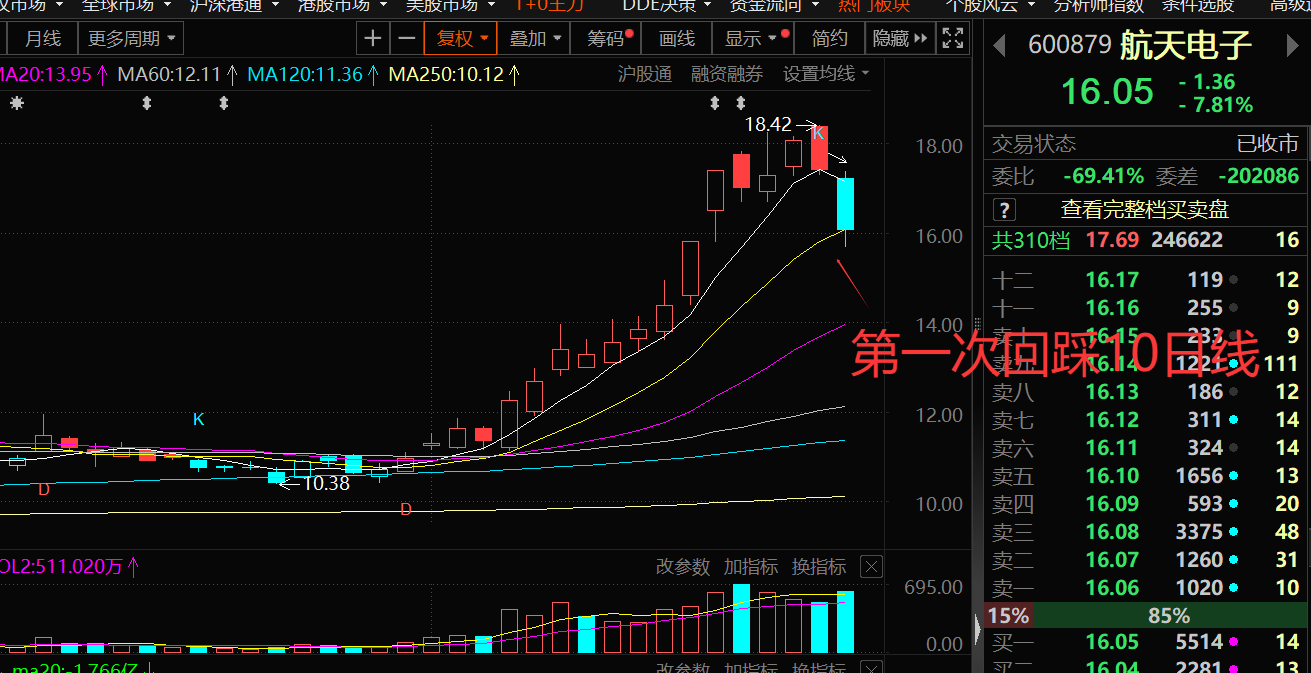Go to next stock with right arrow
This screenshot has height=673, width=1311.
click(1292, 45)
